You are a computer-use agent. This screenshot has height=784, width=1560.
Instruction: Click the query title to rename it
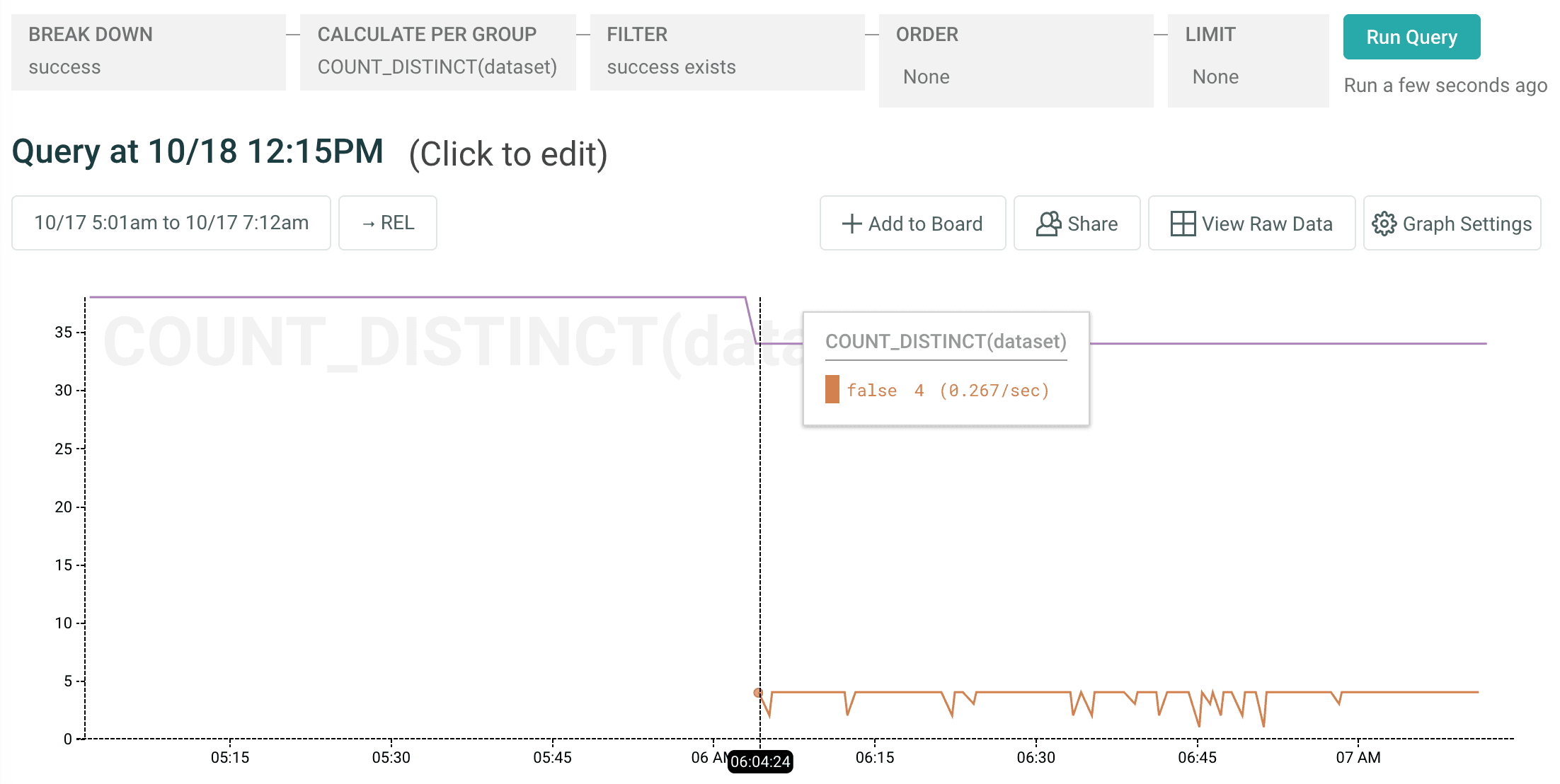click(x=198, y=151)
